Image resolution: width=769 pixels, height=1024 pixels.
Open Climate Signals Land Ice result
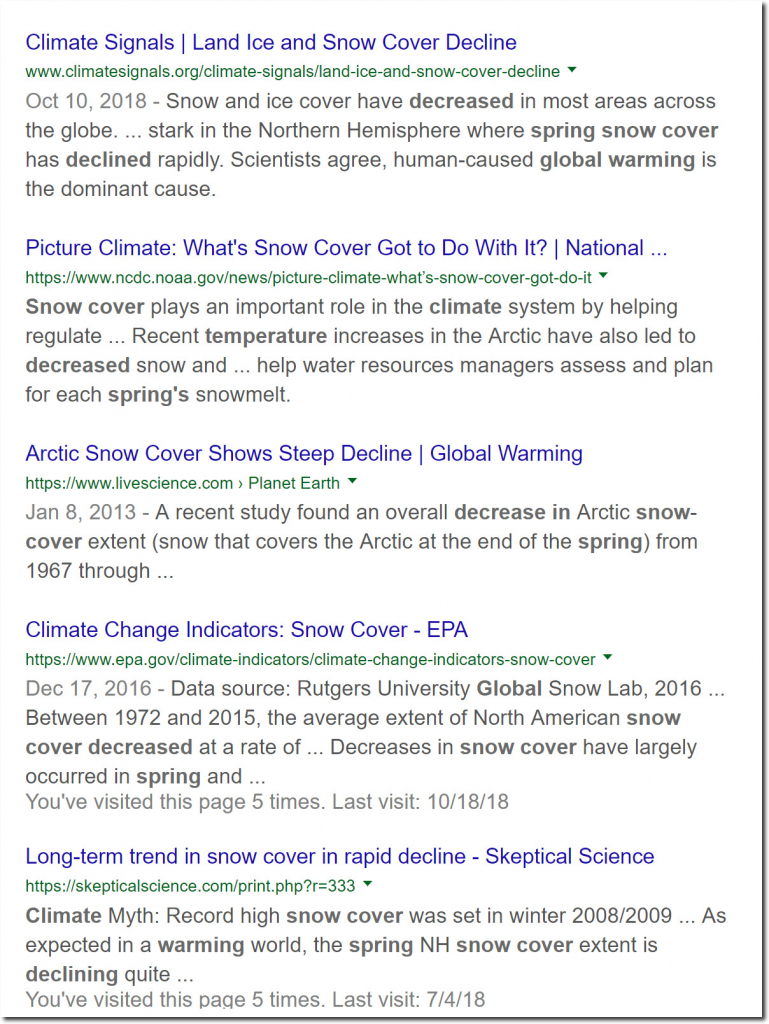(271, 42)
